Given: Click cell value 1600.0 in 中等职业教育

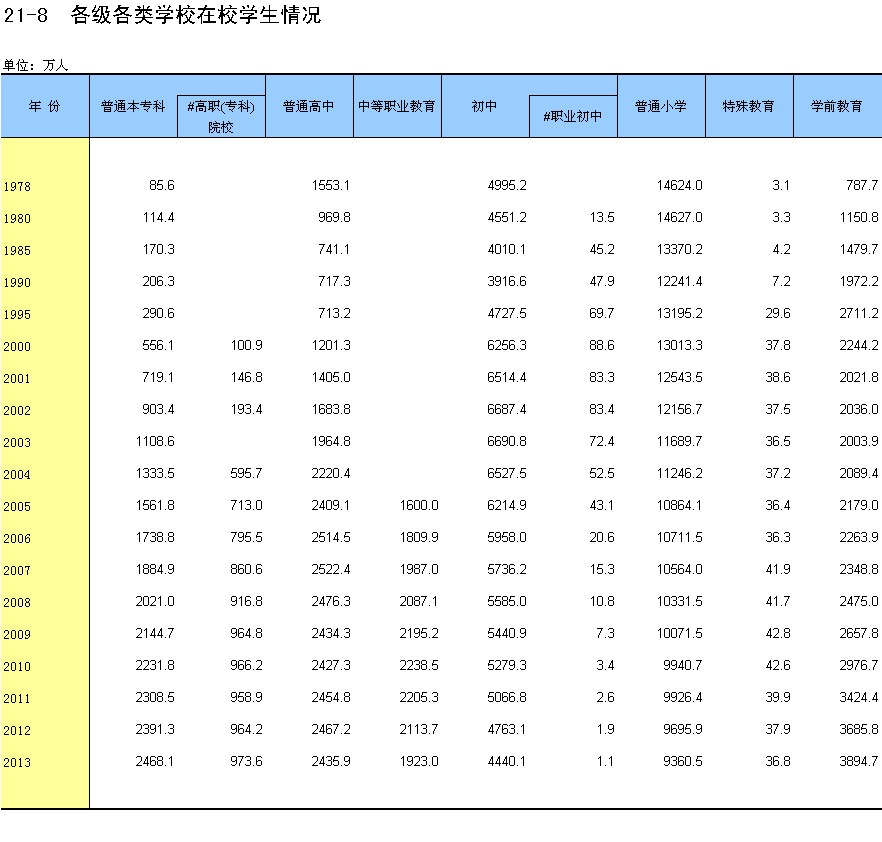Looking at the screenshot, I should pyautogui.click(x=419, y=505).
